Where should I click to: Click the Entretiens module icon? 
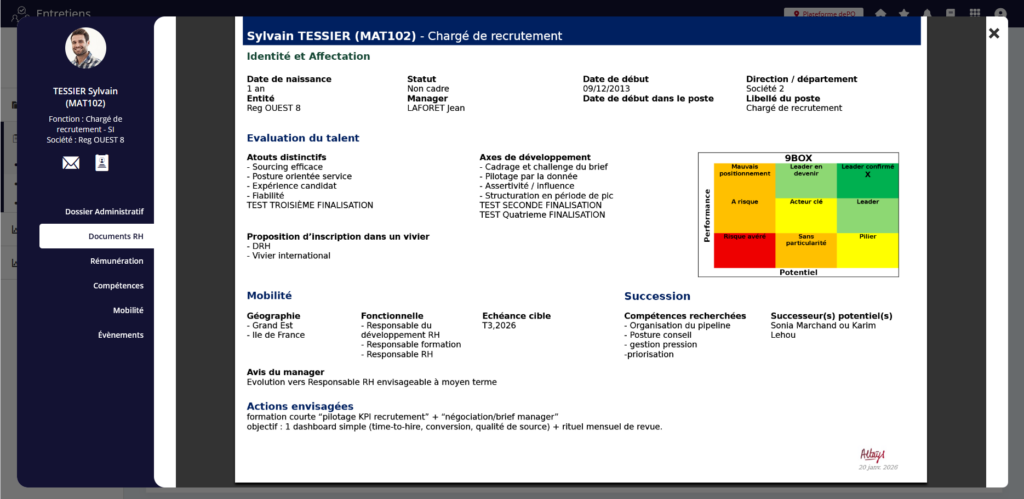tap(18, 13)
